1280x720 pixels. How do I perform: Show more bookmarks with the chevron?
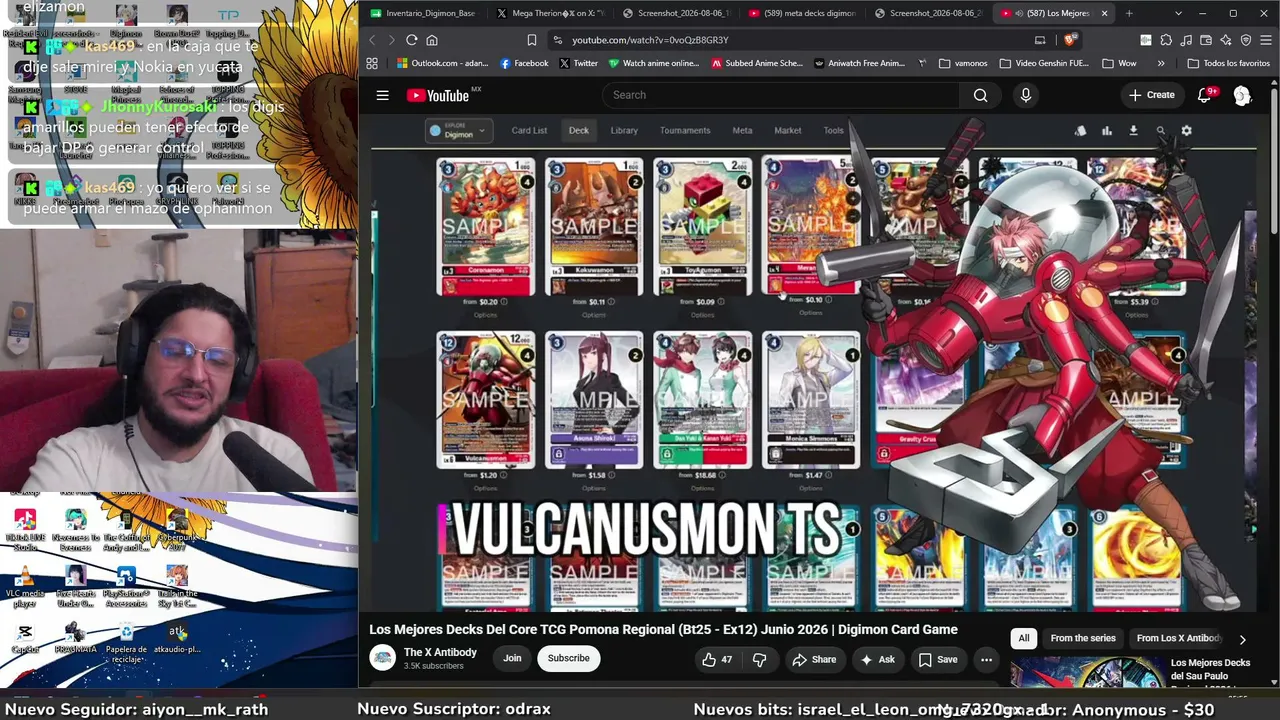click(x=1161, y=63)
